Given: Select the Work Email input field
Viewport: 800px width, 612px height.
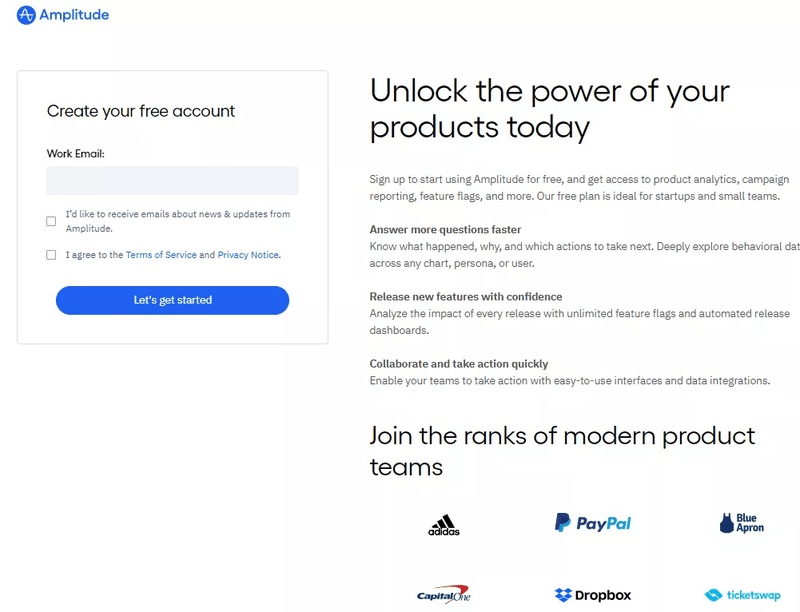Looking at the screenshot, I should (172, 180).
